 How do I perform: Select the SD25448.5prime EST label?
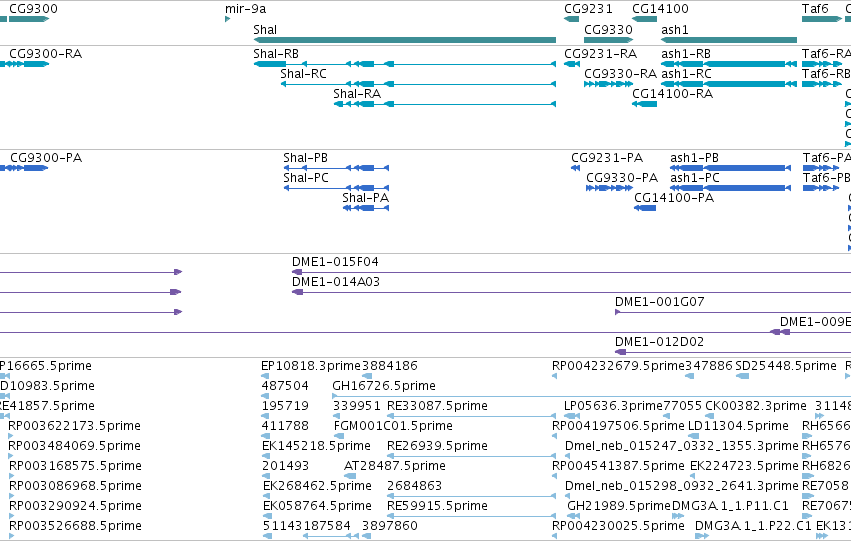point(785,366)
